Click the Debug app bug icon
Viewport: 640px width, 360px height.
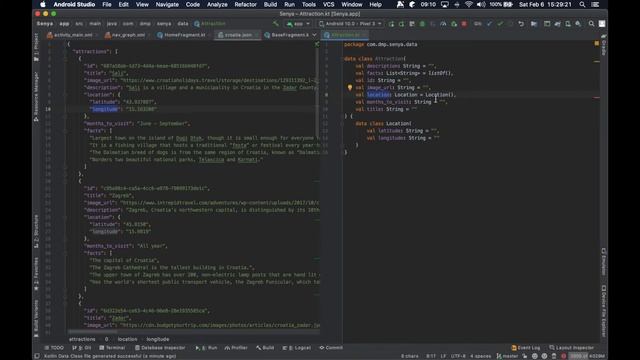click(x=422, y=24)
